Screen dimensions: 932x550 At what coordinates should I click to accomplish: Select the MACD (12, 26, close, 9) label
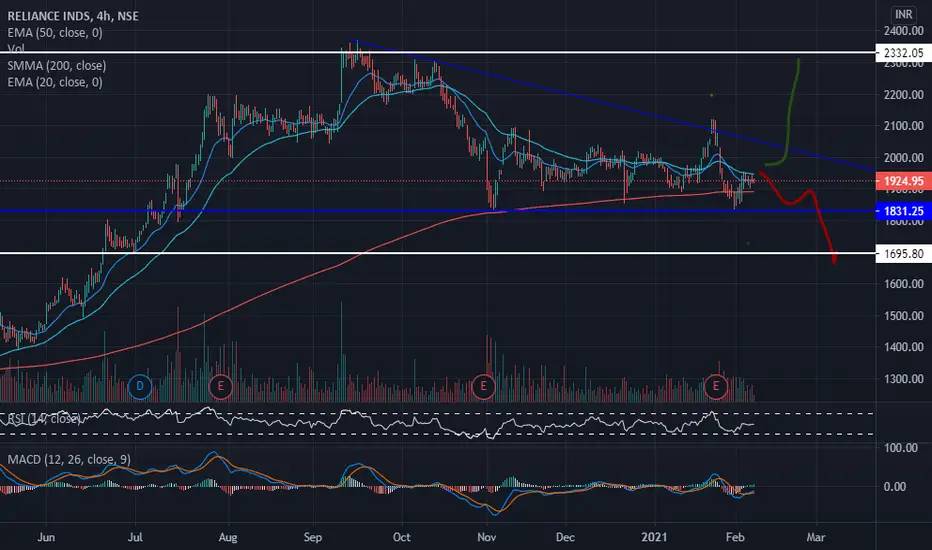click(69, 460)
